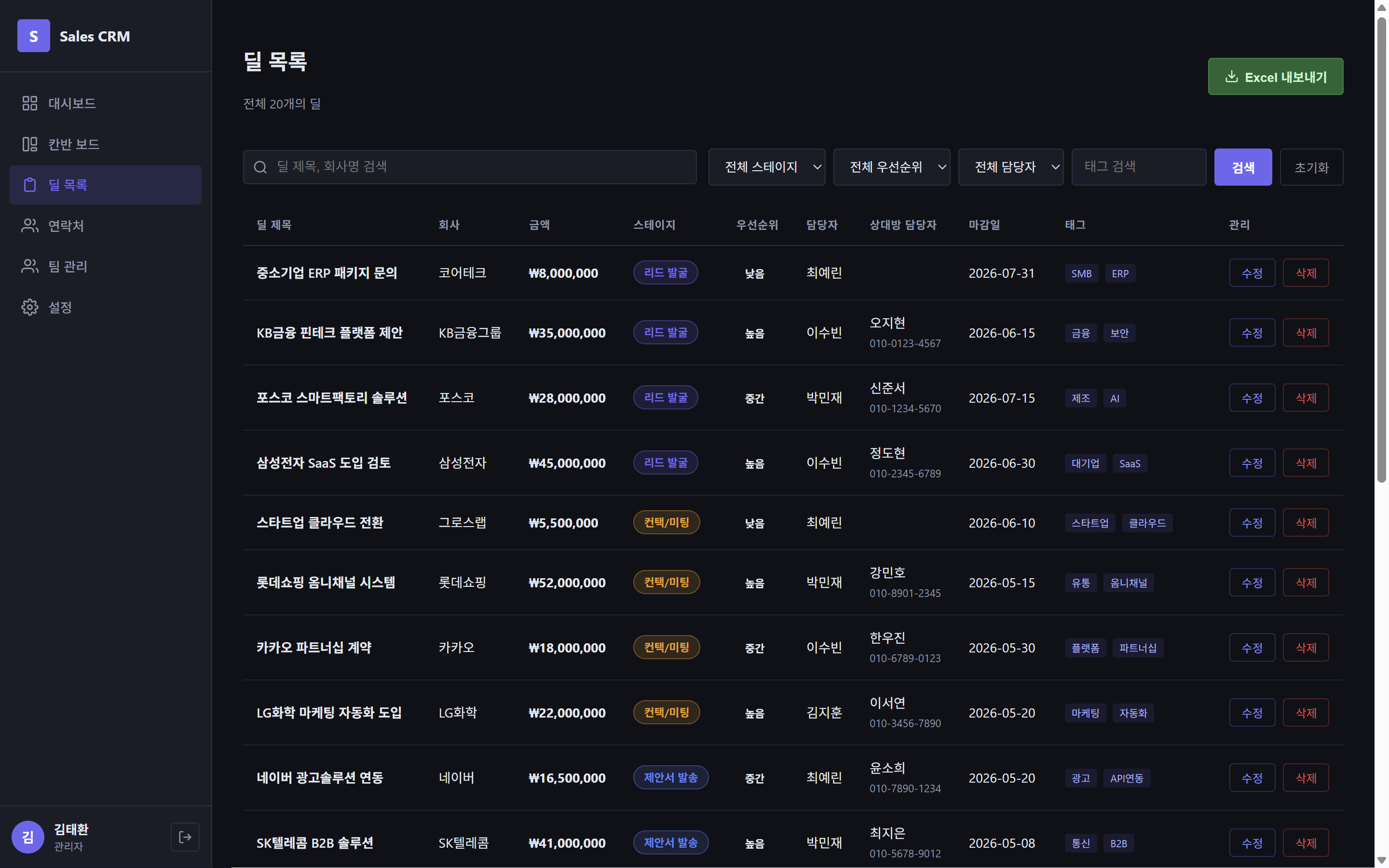The image size is (1389, 868).
Task: Click the 연락처 people icon
Action: [30, 226]
